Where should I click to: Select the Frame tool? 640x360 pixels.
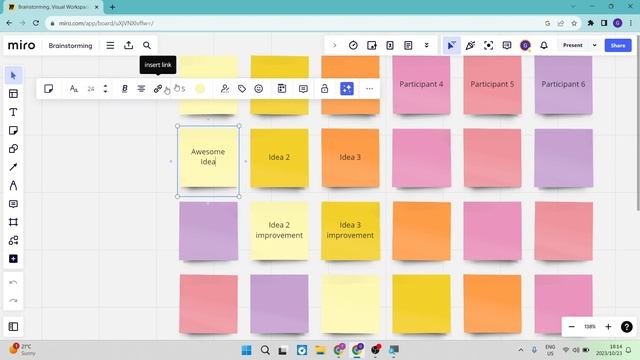tap(13, 222)
